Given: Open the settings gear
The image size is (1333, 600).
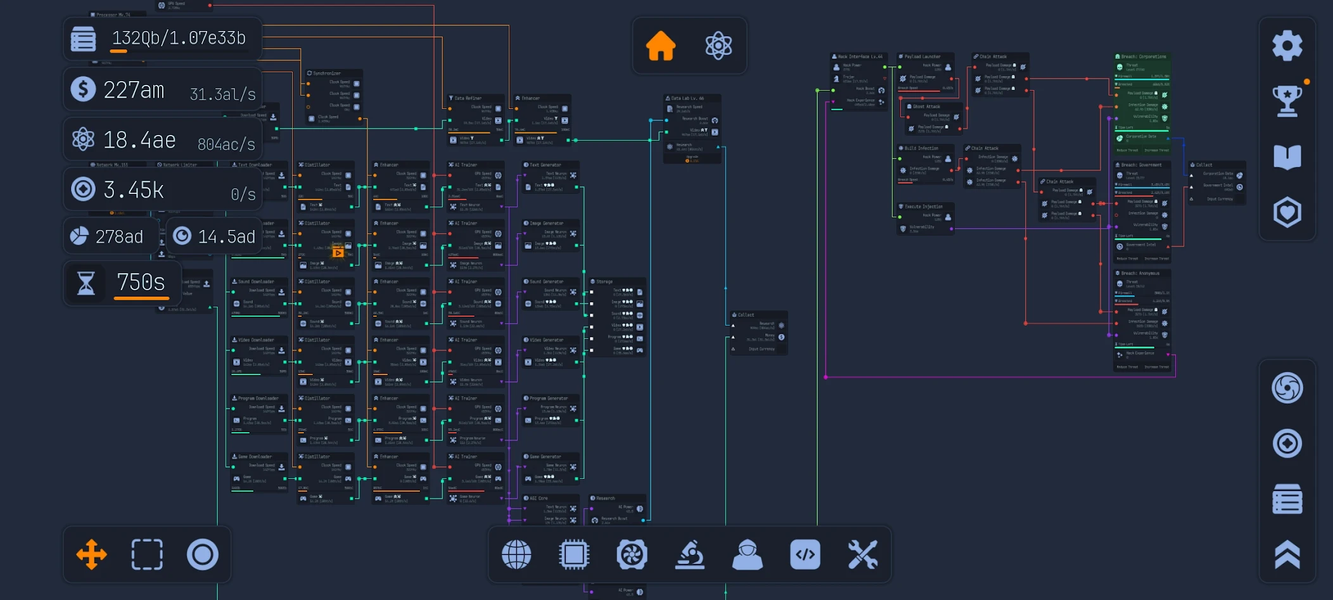Looking at the screenshot, I should (1287, 45).
